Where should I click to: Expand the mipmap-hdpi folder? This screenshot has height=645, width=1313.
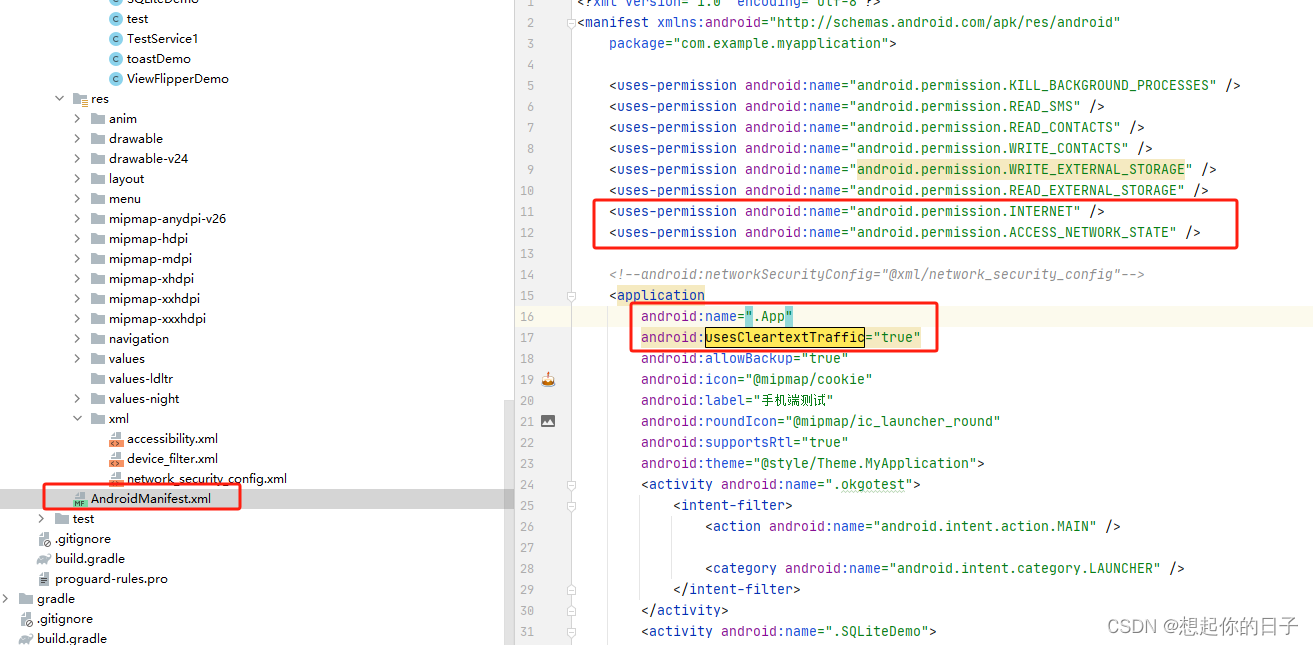[x=78, y=238]
